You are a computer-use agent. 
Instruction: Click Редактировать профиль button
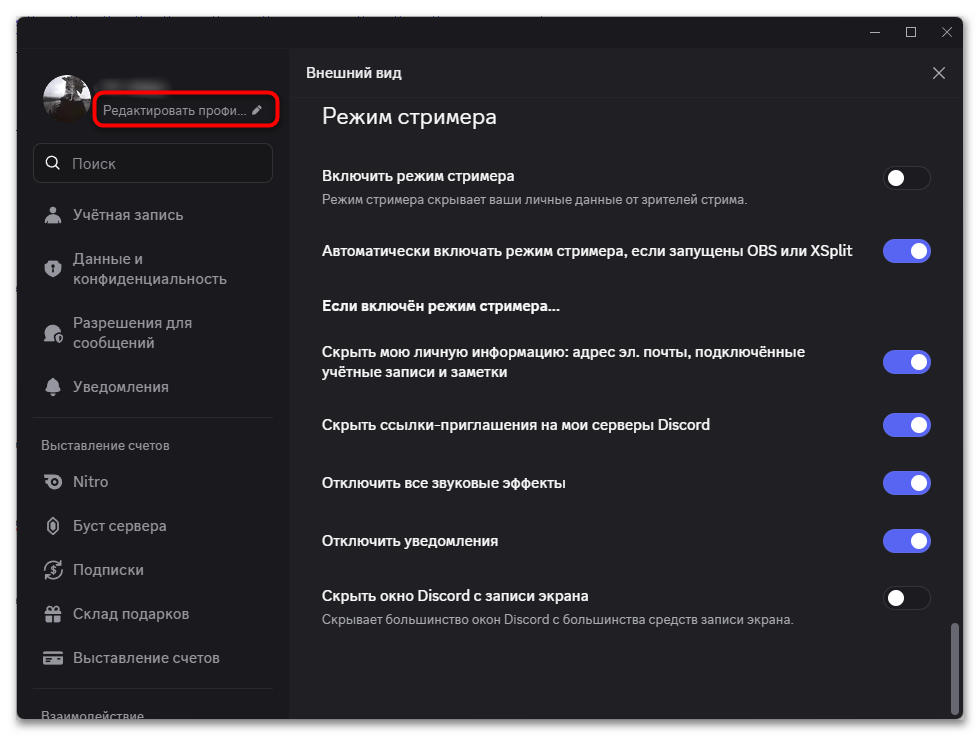pyautogui.click(x=186, y=110)
